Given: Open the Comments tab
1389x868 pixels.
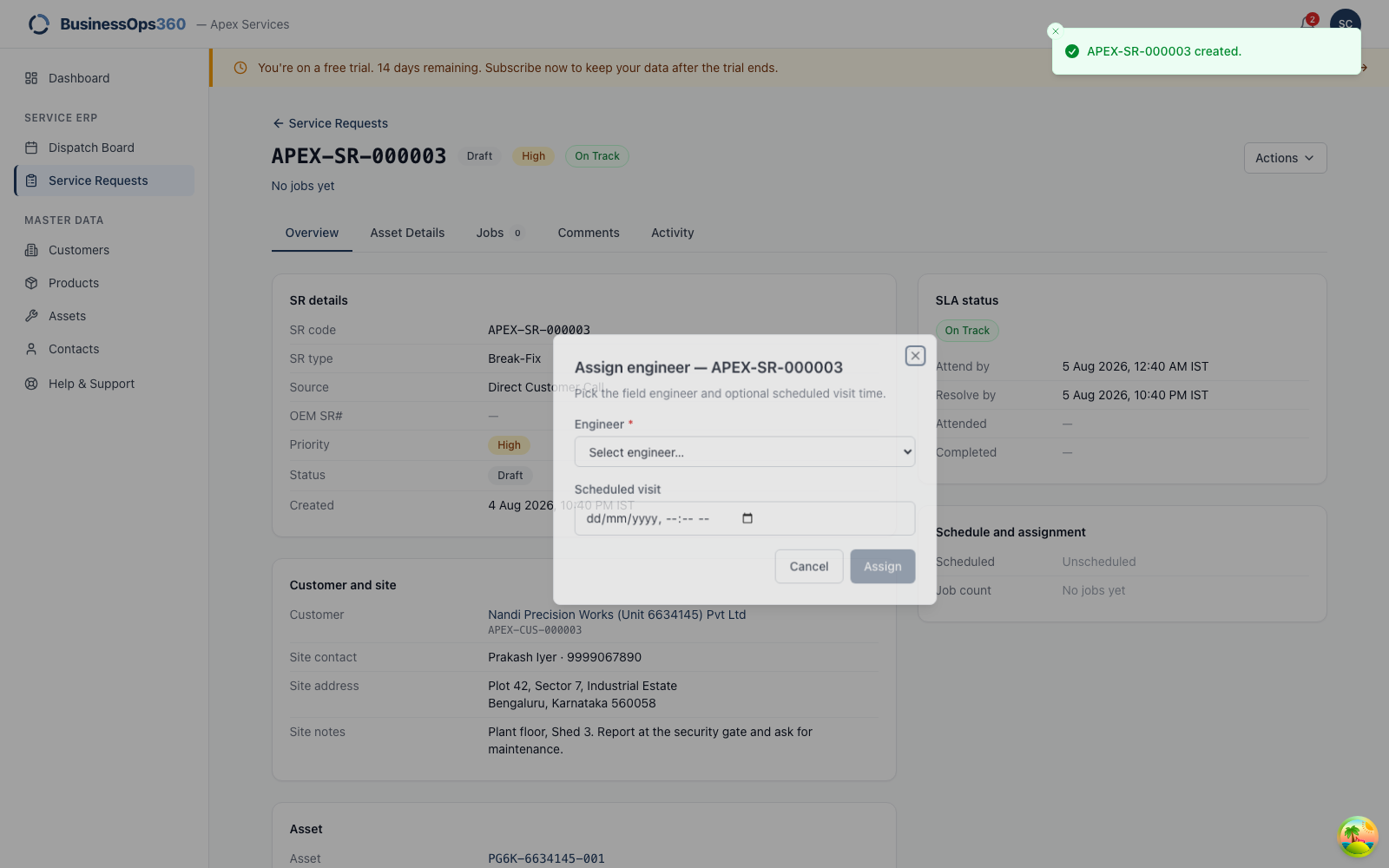Looking at the screenshot, I should (x=589, y=233).
